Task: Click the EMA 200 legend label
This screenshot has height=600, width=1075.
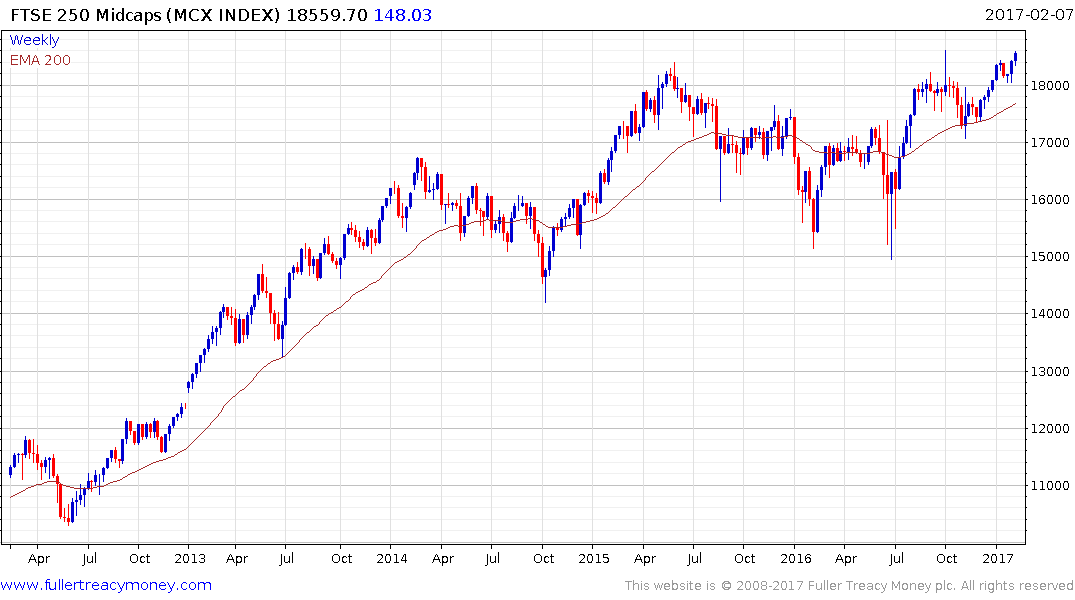Action: 40,60
